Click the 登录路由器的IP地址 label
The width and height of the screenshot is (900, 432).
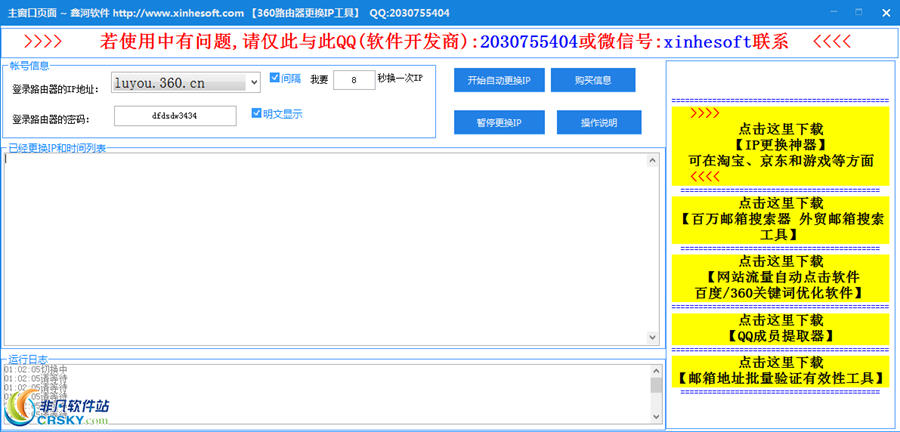click(x=56, y=89)
